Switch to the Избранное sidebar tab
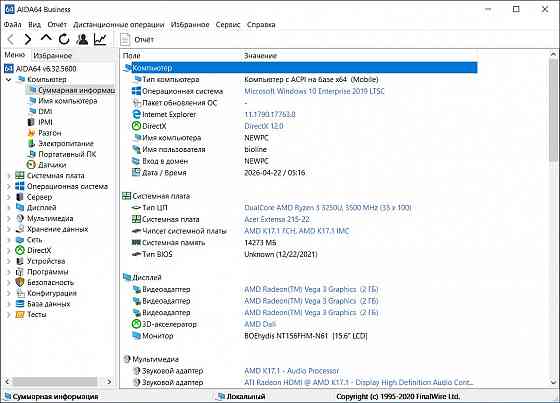560x403 pixels. (x=52, y=55)
